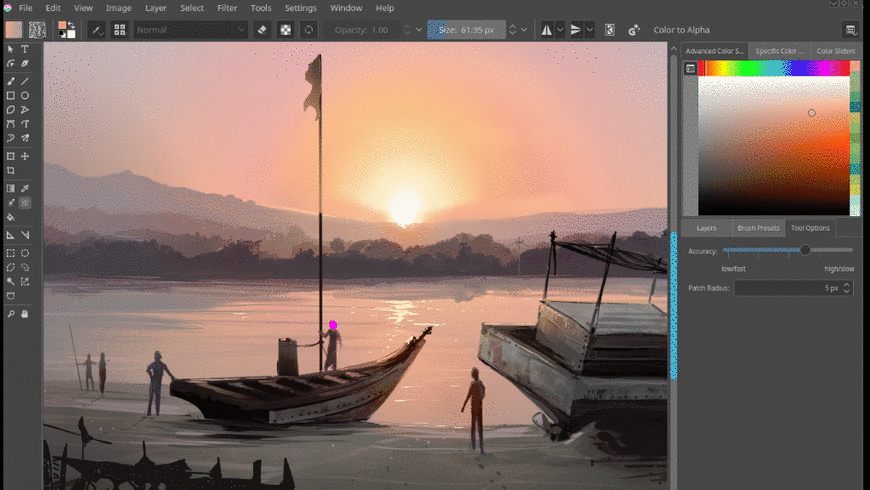
Task: Open the Filter menu
Action: 227,8
